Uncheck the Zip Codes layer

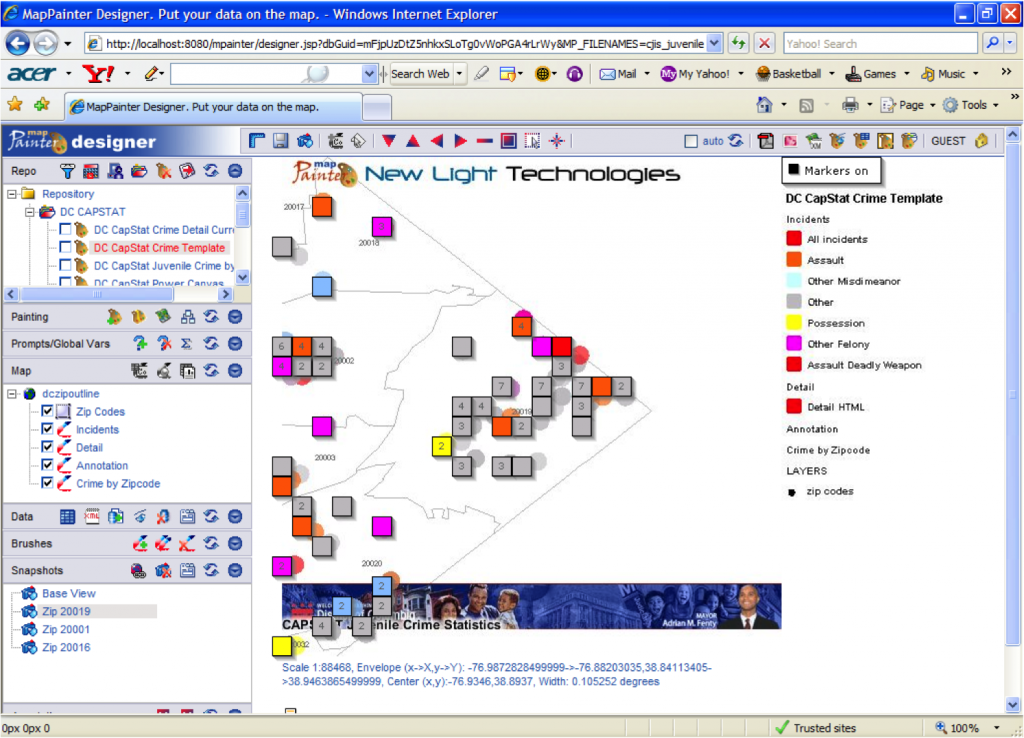[x=47, y=411]
